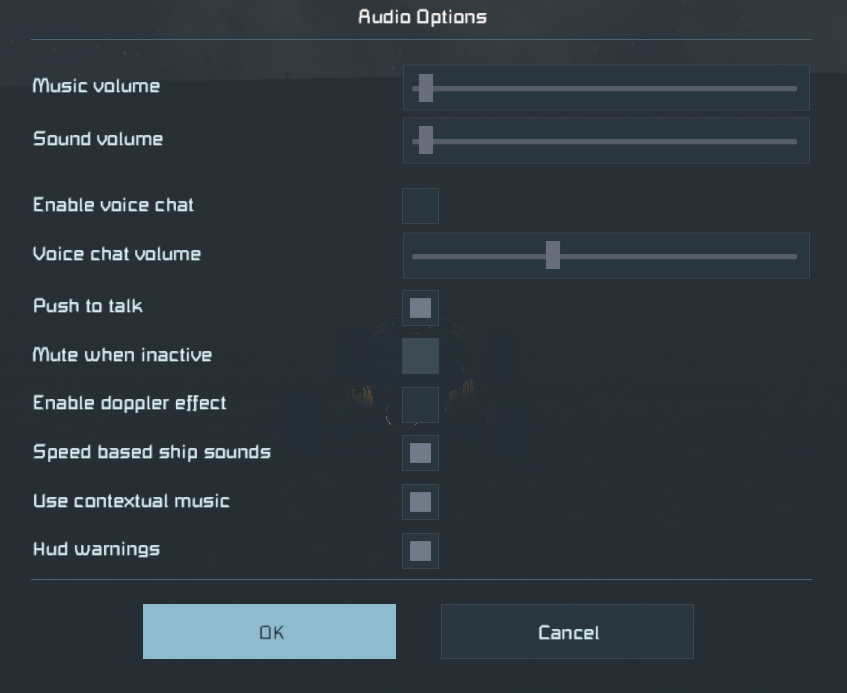Screen dimensions: 847x693
Task: Click the Hud warnings label text
Action: (96, 549)
